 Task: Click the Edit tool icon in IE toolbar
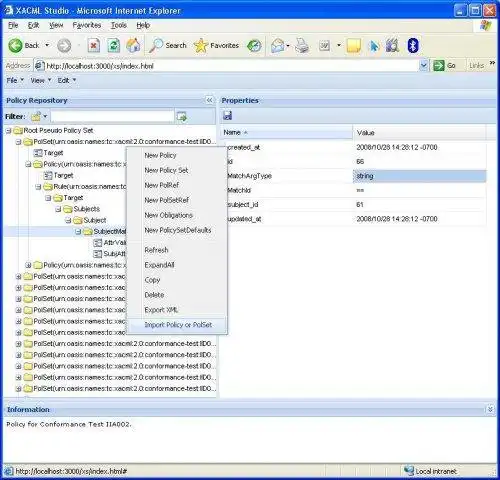click(324, 46)
